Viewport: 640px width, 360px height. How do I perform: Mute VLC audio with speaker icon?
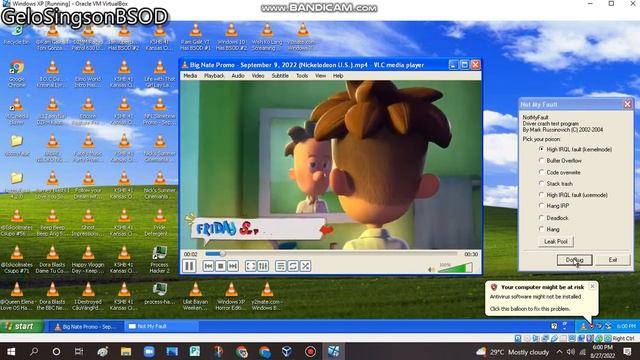tap(431, 269)
